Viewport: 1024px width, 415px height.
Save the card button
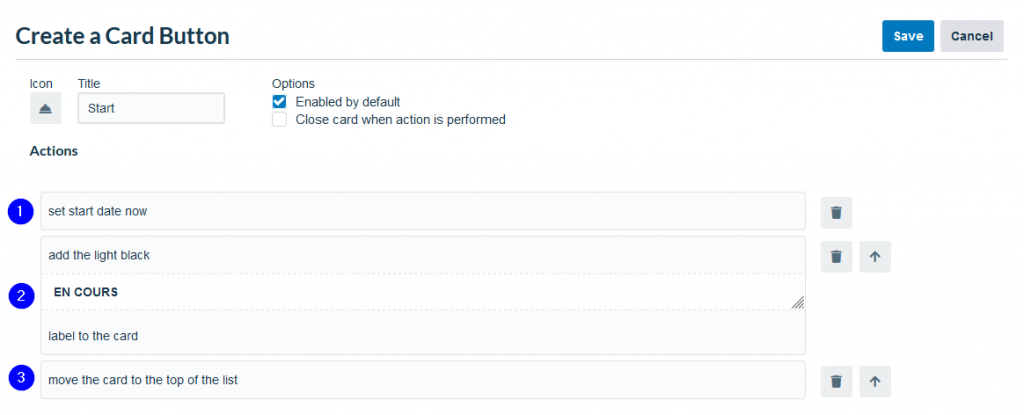[908, 36]
